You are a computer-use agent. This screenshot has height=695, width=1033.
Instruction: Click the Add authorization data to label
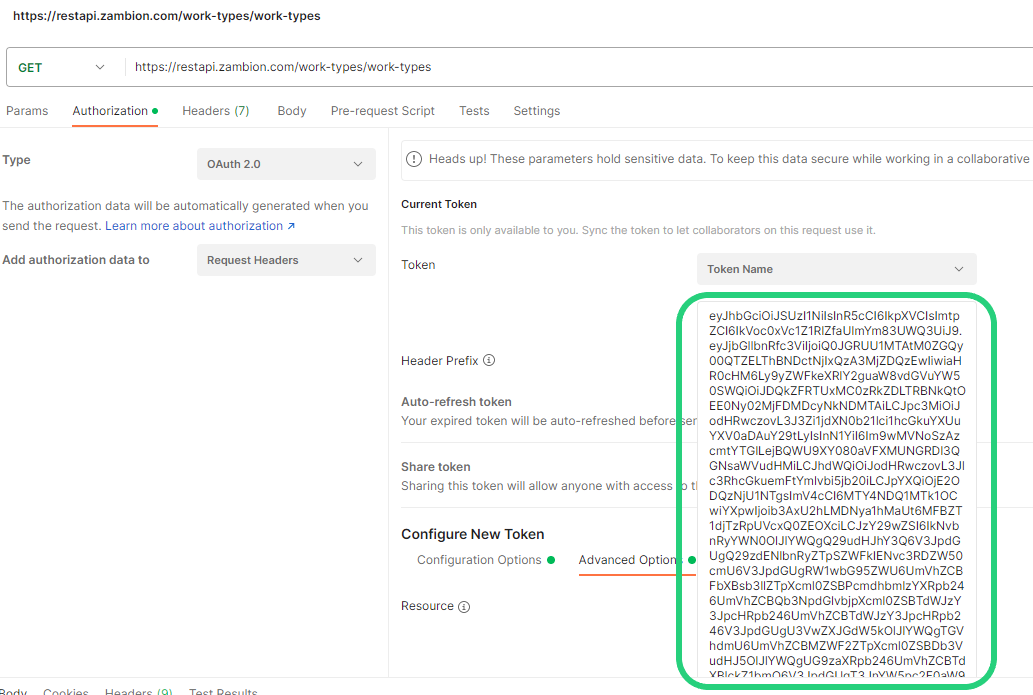pyautogui.click(x=76, y=260)
